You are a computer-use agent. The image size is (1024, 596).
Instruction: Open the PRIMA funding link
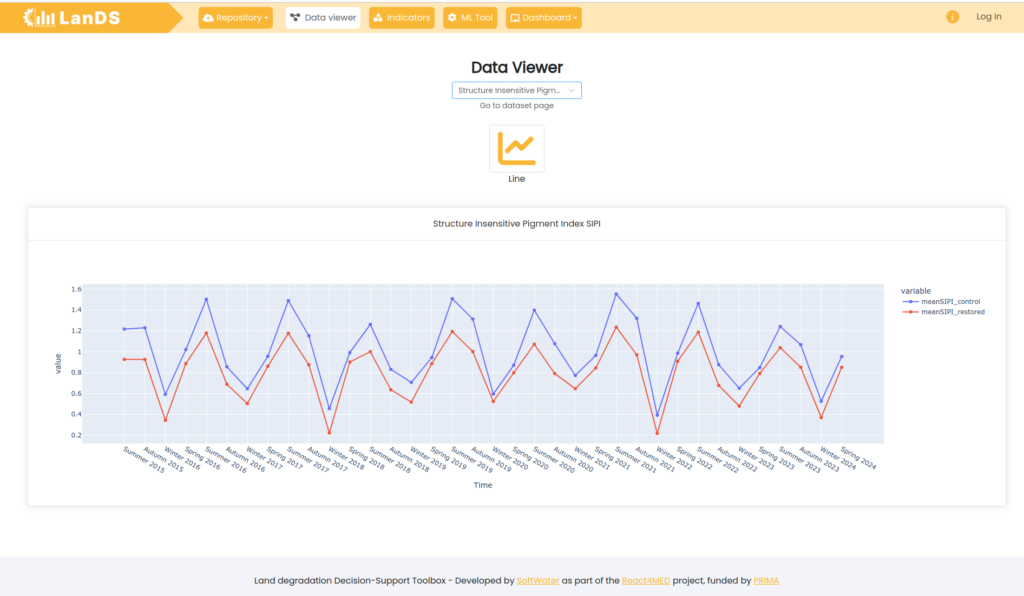tap(766, 580)
